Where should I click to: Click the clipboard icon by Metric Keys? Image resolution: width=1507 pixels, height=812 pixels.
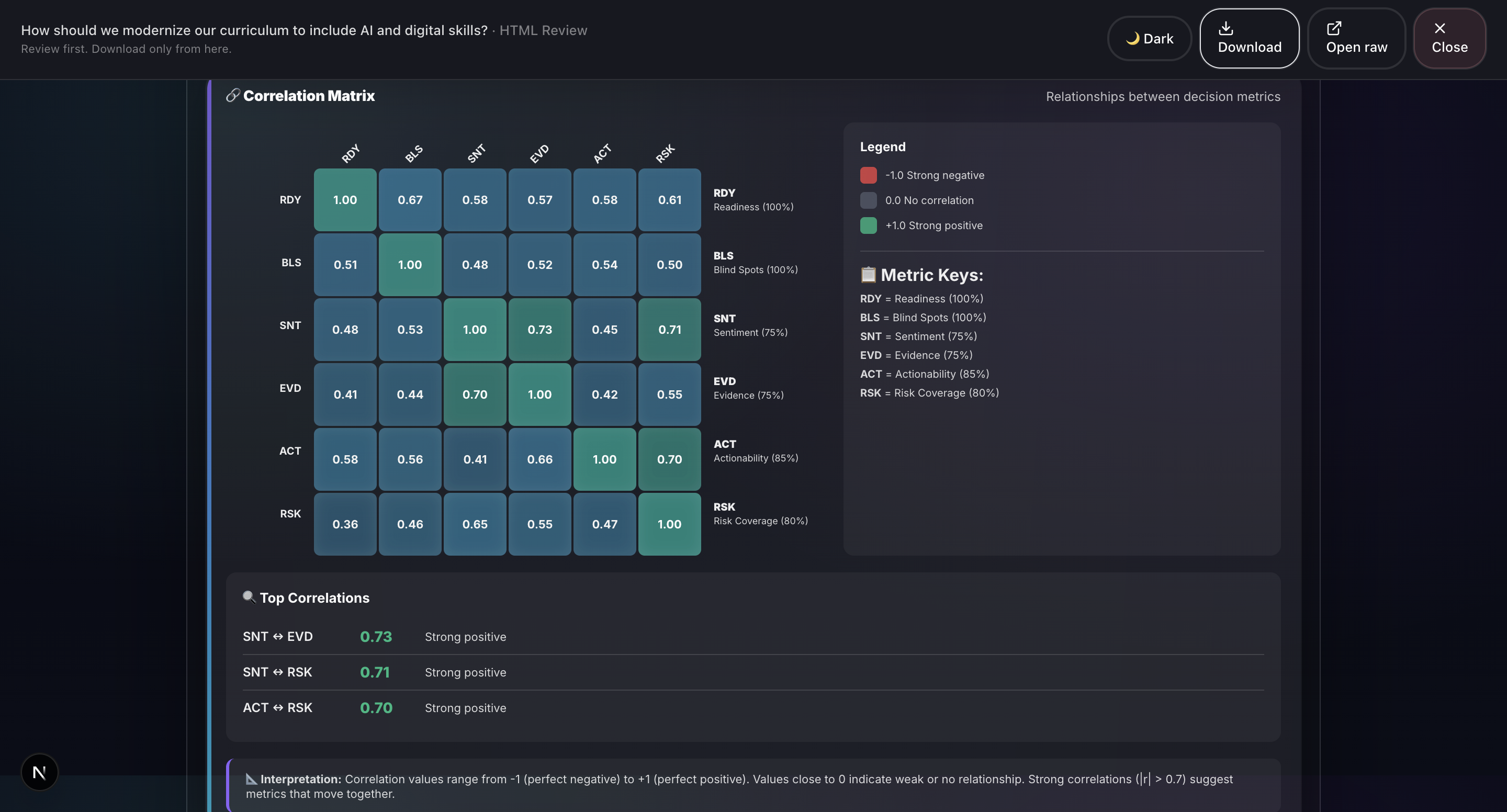tap(868, 274)
